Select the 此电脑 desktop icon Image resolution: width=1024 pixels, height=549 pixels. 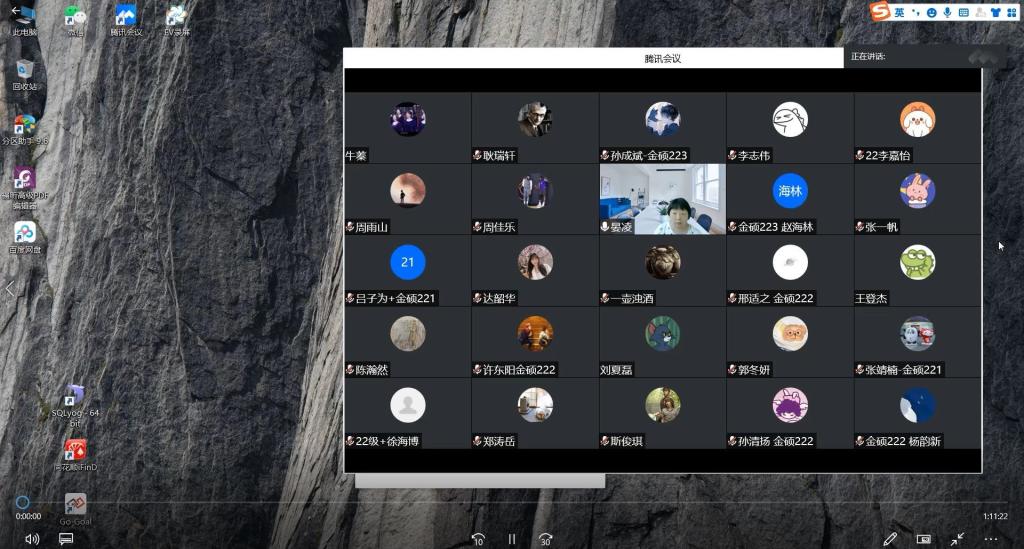25,21
